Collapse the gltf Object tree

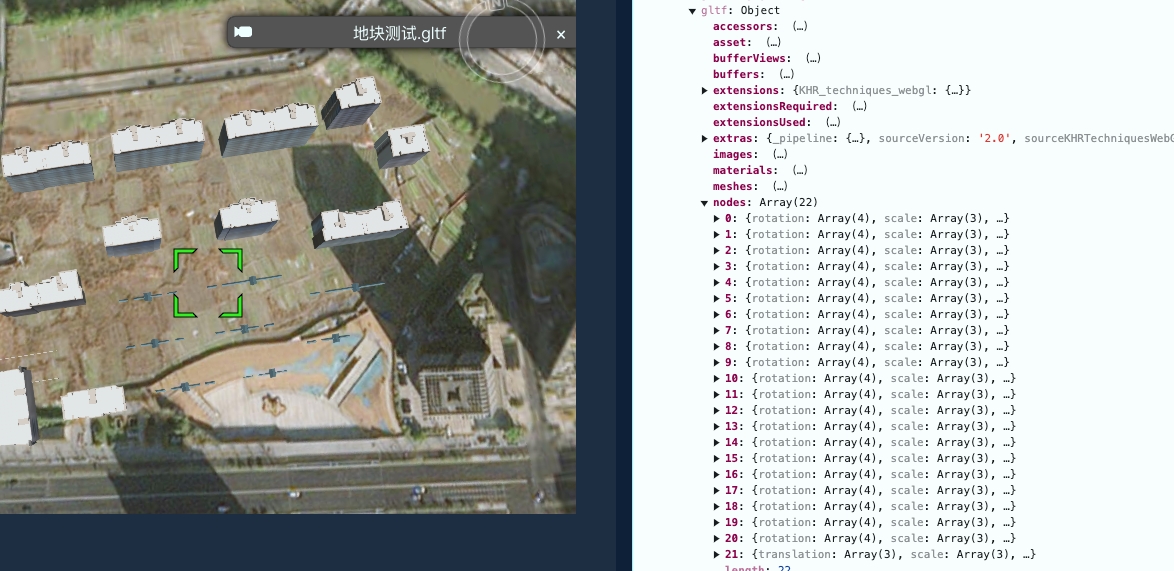(x=692, y=11)
